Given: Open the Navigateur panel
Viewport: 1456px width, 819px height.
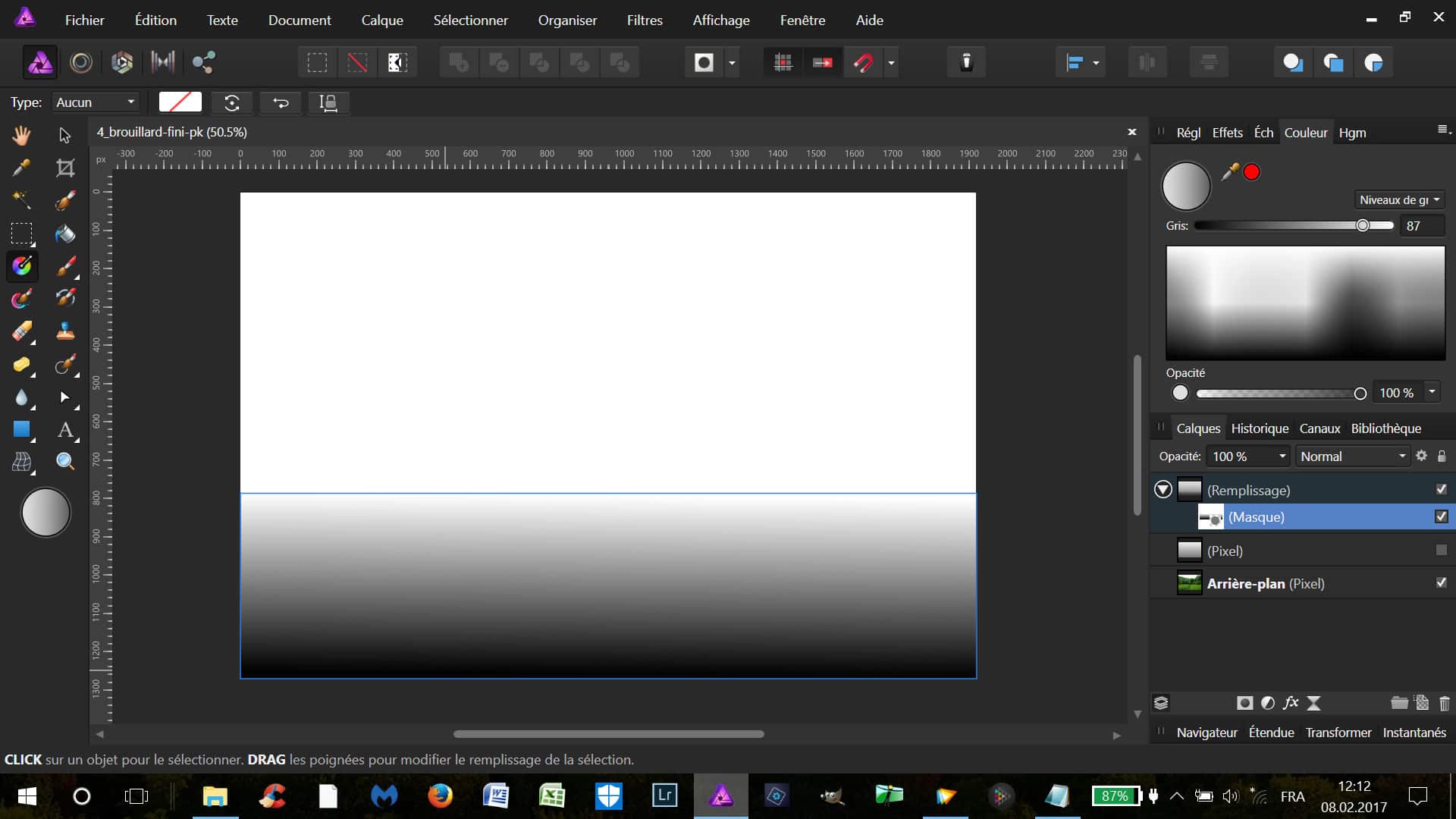Looking at the screenshot, I should point(1206,733).
